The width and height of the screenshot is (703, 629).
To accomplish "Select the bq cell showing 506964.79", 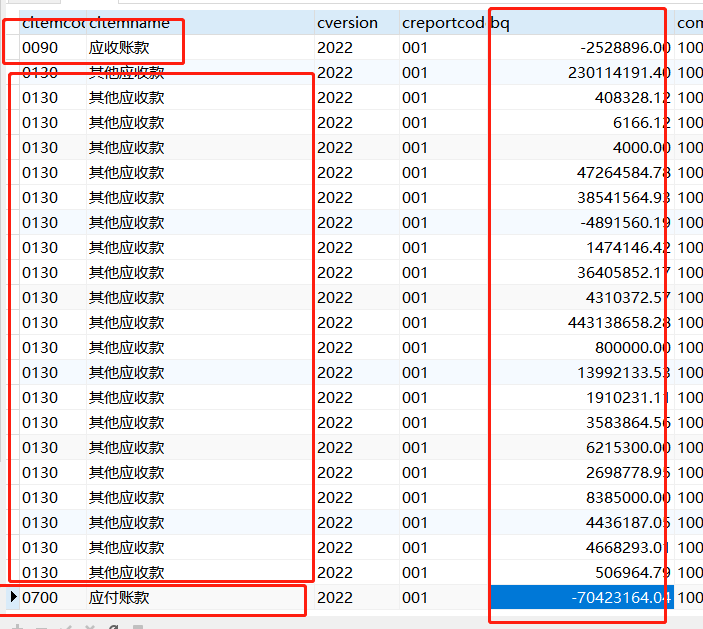I will (x=581, y=573).
